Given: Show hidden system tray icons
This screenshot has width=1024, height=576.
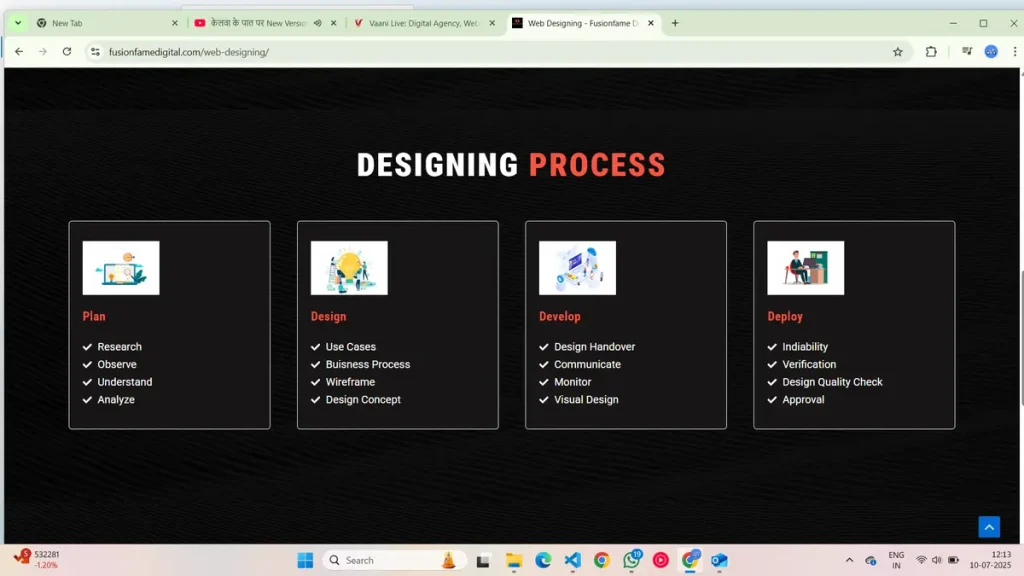Looking at the screenshot, I should [x=849, y=560].
